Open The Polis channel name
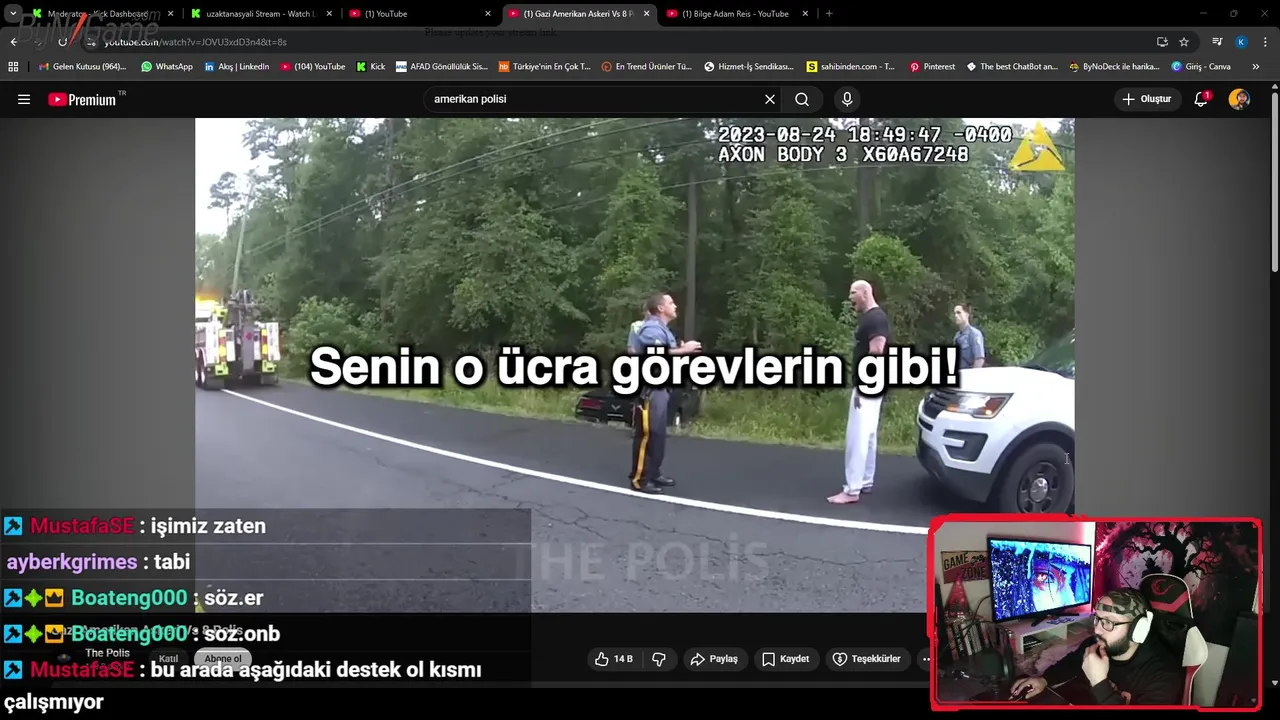Screen dimensions: 1280x720 click(x=107, y=653)
